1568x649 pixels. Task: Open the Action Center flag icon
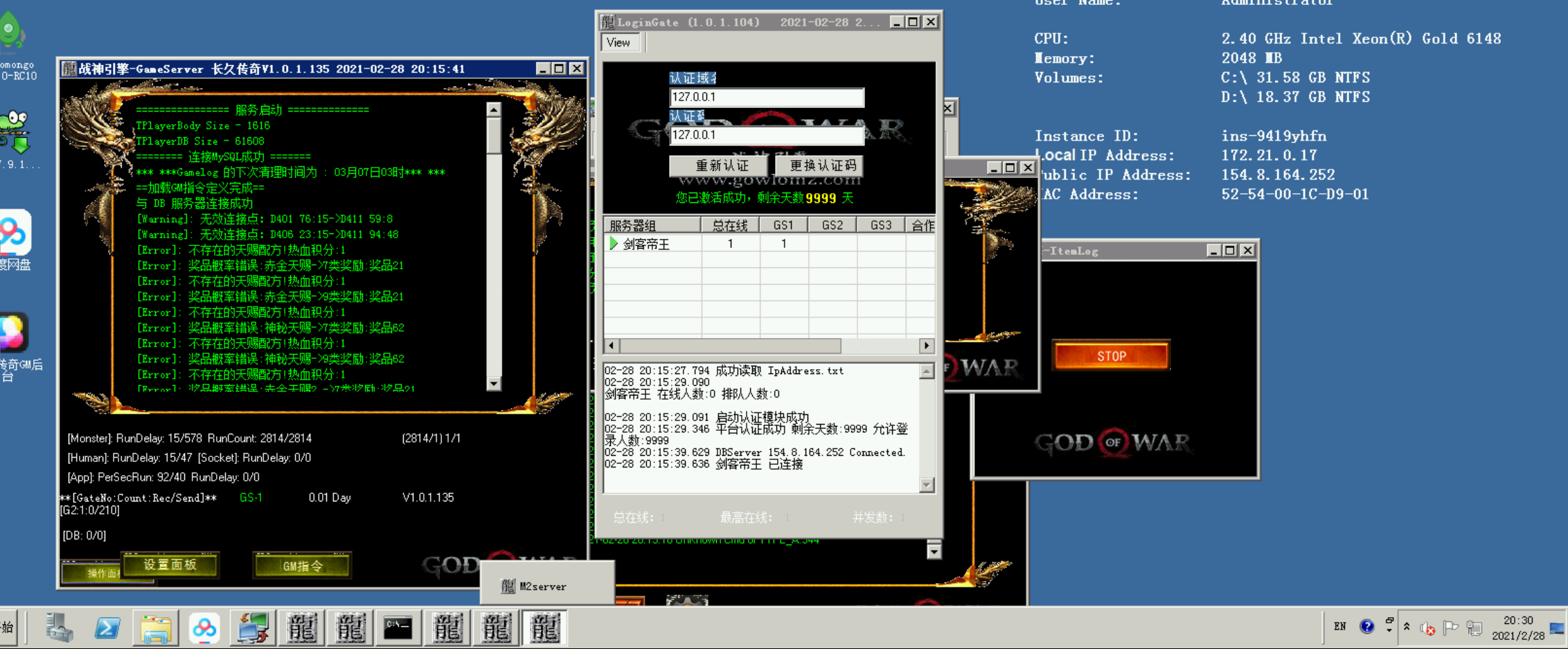(x=1451, y=628)
